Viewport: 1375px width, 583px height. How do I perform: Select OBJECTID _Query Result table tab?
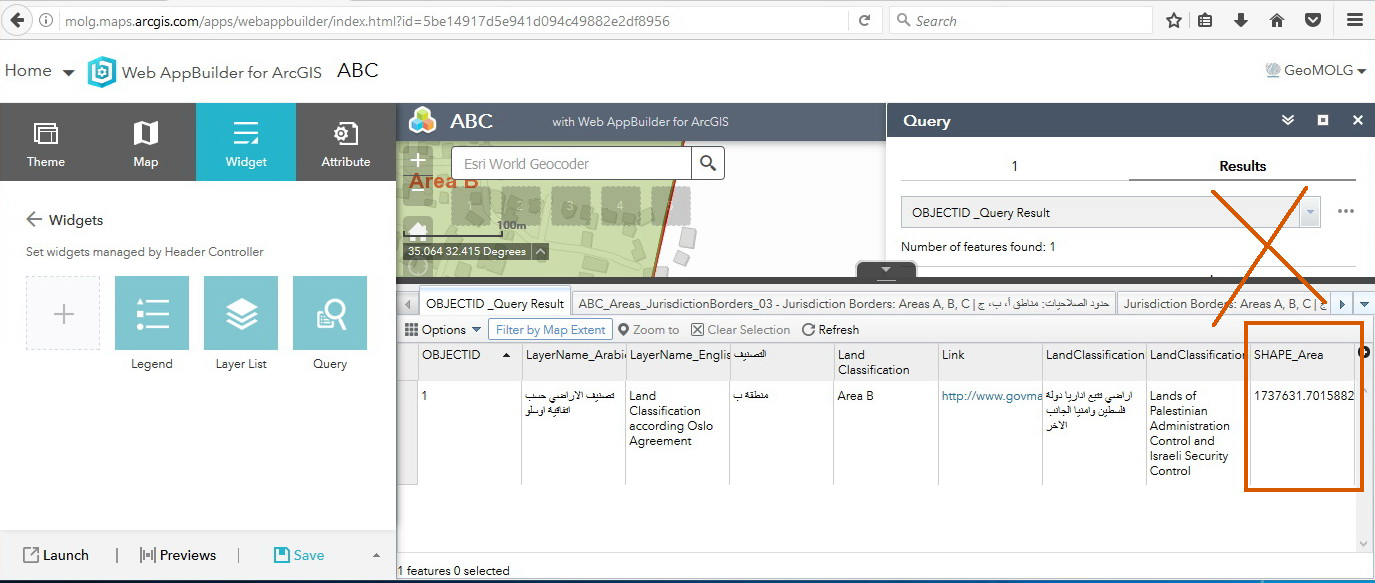494,303
